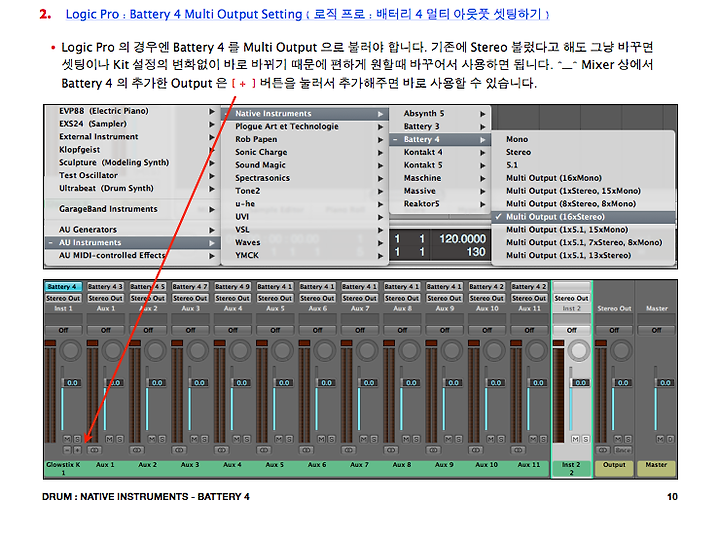Open Stereo Out output slot on Inst 1
Screen dimensions: 720x537
click(63, 298)
